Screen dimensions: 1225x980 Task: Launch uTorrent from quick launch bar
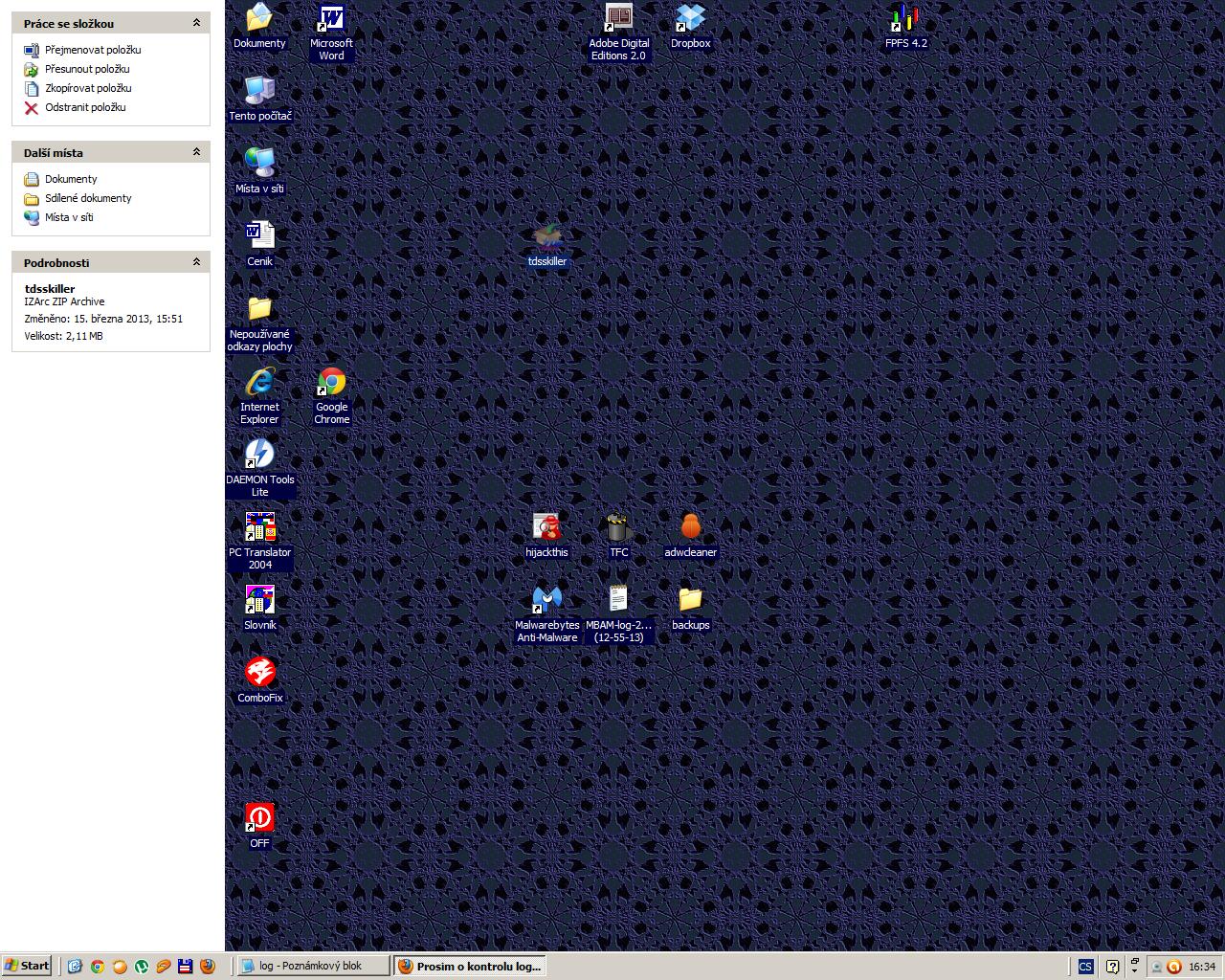(142, 967)
